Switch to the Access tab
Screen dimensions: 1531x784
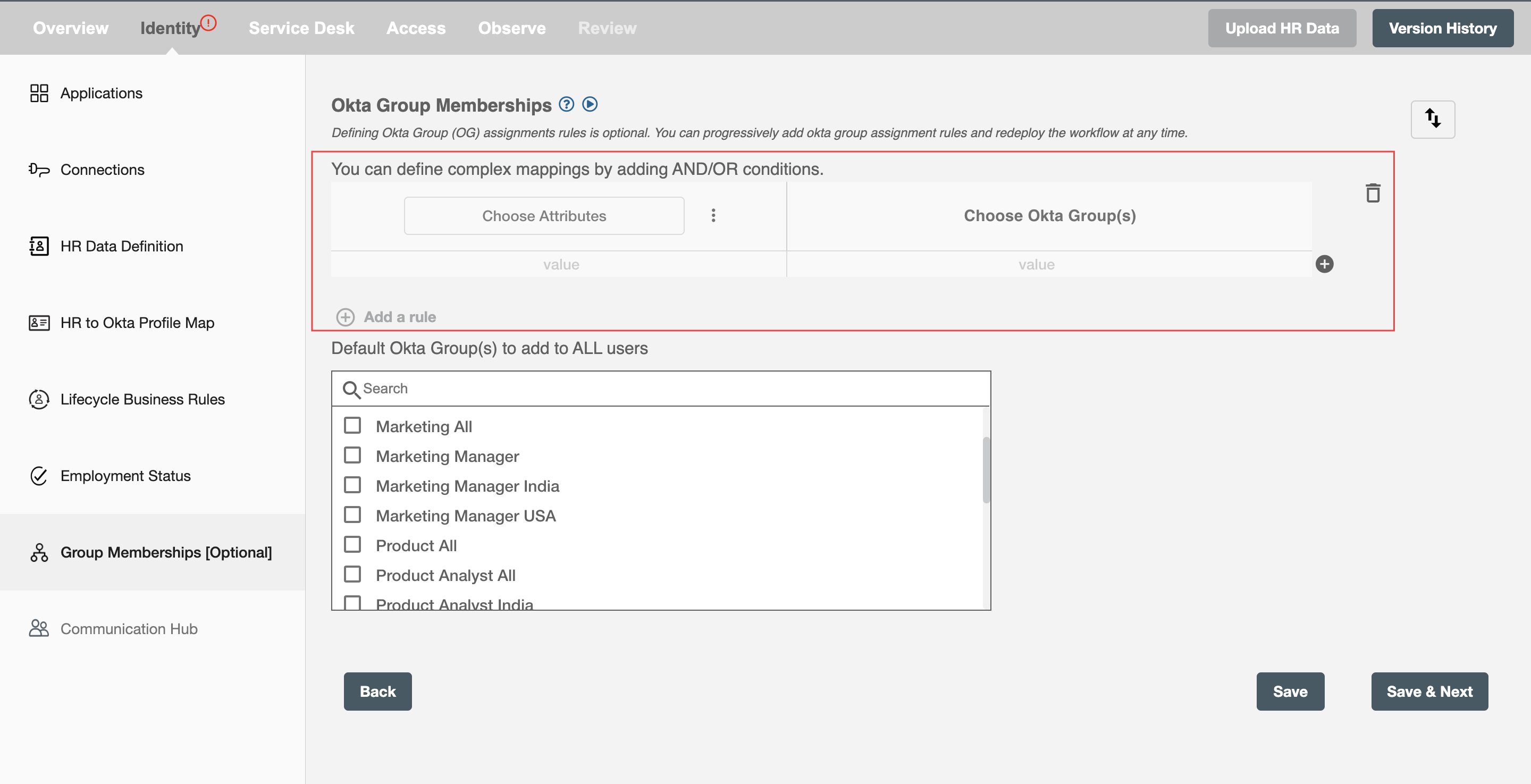[x=416, y=28]
